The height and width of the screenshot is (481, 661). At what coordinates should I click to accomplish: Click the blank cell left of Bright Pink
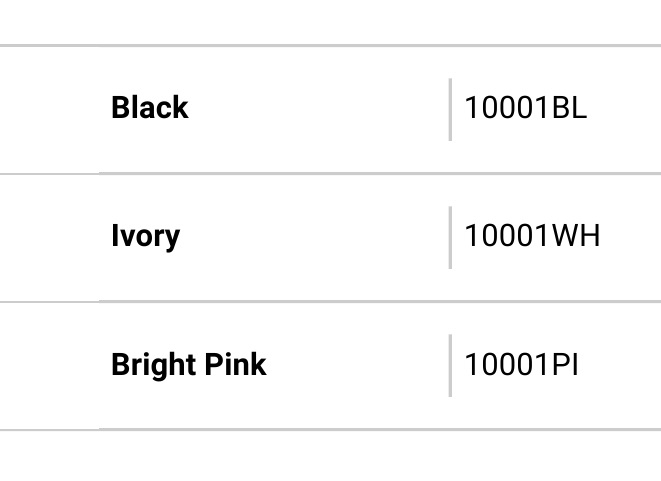pyautogui.click(x=50, y=365)
